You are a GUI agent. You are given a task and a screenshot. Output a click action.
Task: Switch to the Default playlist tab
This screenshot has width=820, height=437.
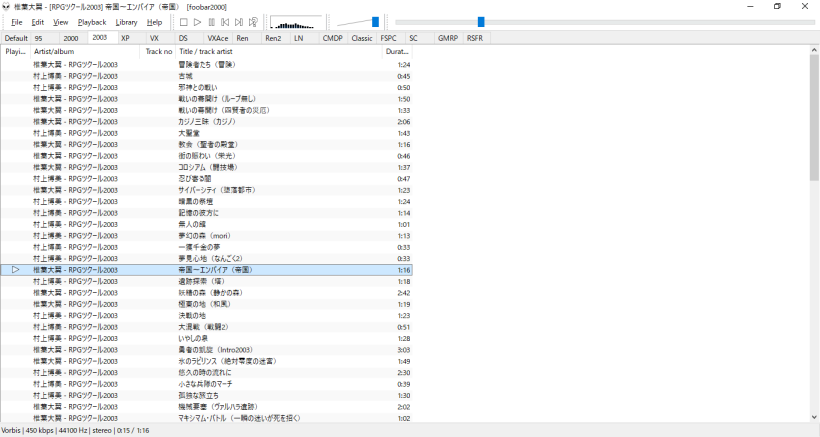point(16,38)
